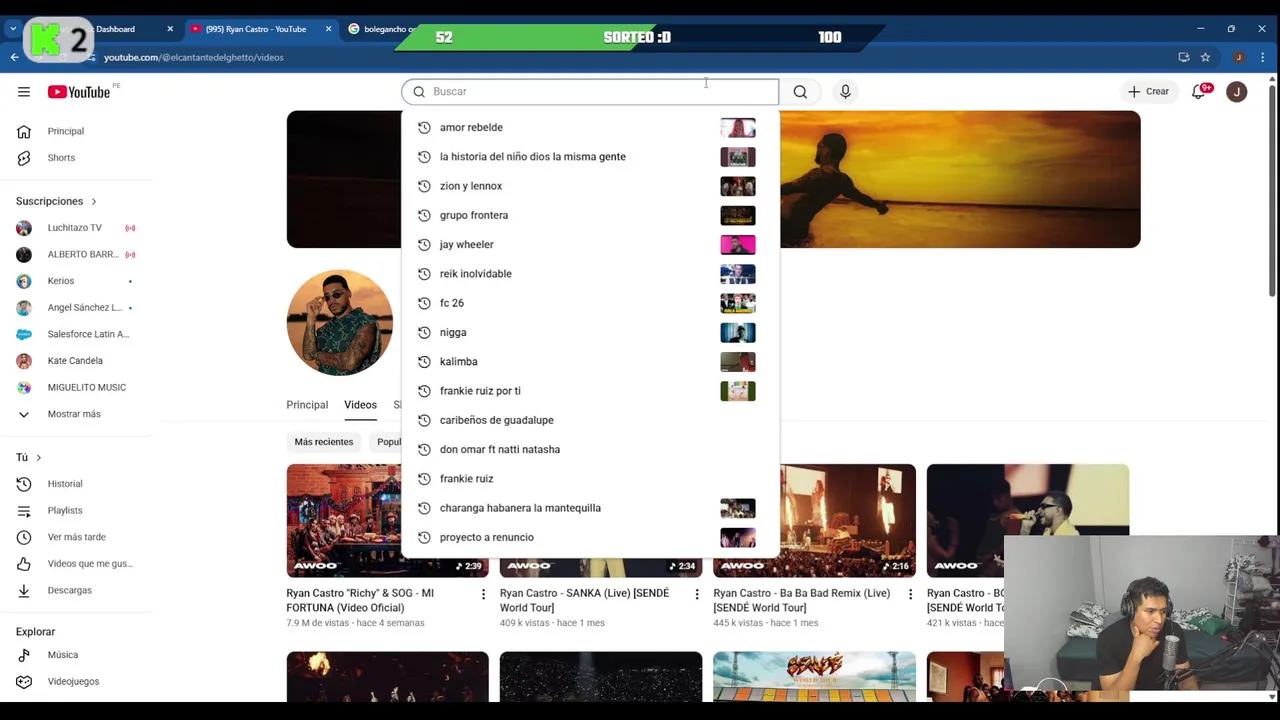Select 'grupo frontera' suggestion
This screenshot has height=720, width=1280.
(590, 215)
